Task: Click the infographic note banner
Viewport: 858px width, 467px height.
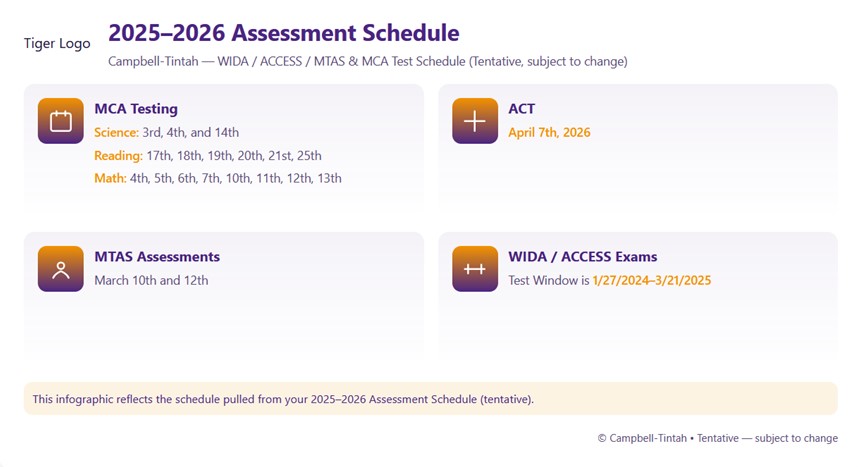Action: [430, 399]
